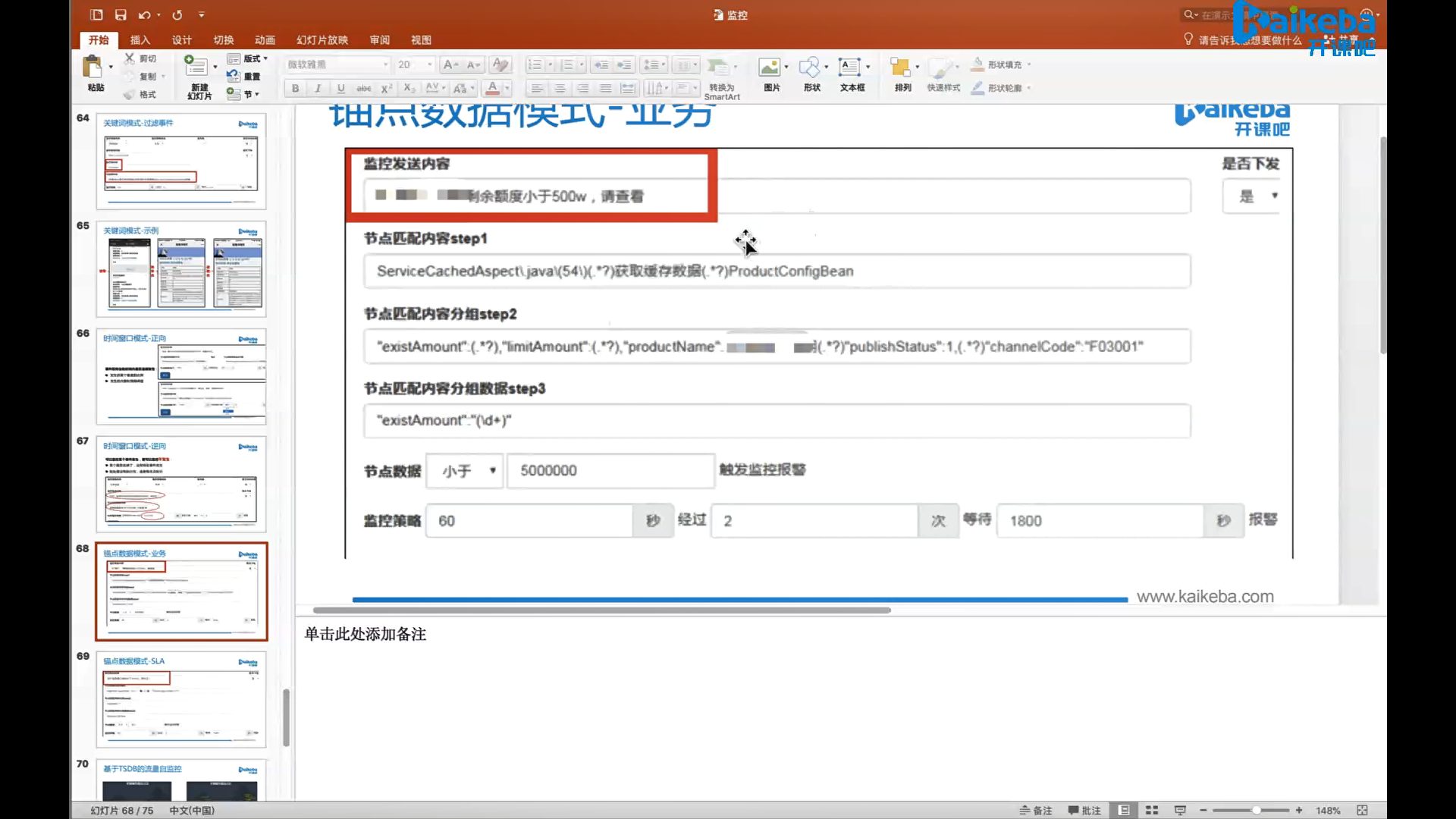The width and height of the screenshot is (1456, 819).
Task: Open the 插入 ribbon tab
Action: tap(140, 39)
